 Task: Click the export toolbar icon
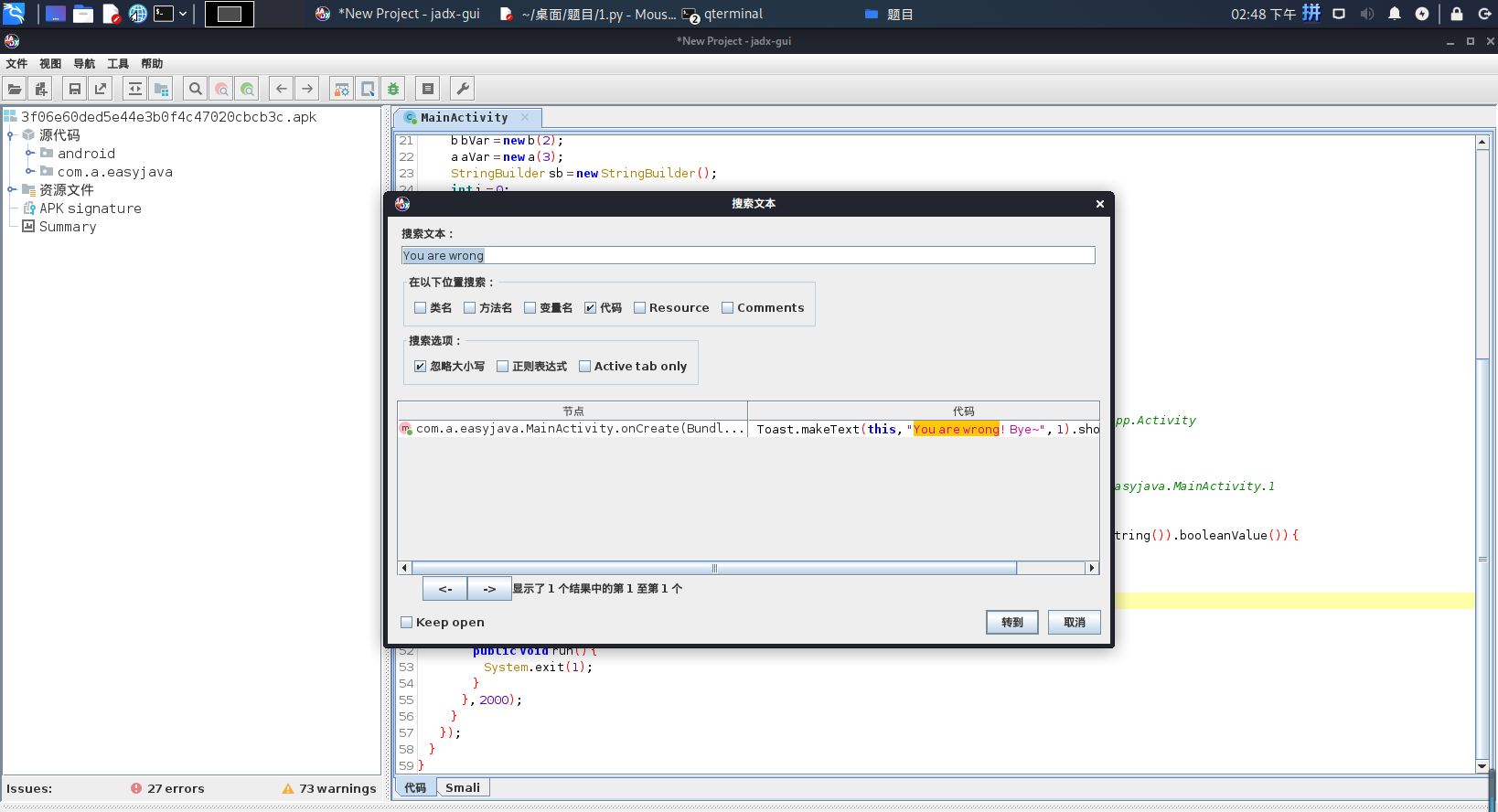101,89
